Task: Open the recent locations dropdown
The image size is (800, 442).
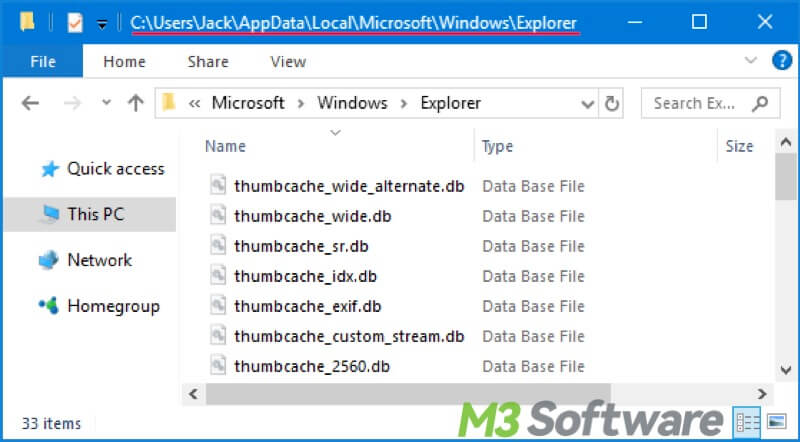Action: (x=106, y=102)
